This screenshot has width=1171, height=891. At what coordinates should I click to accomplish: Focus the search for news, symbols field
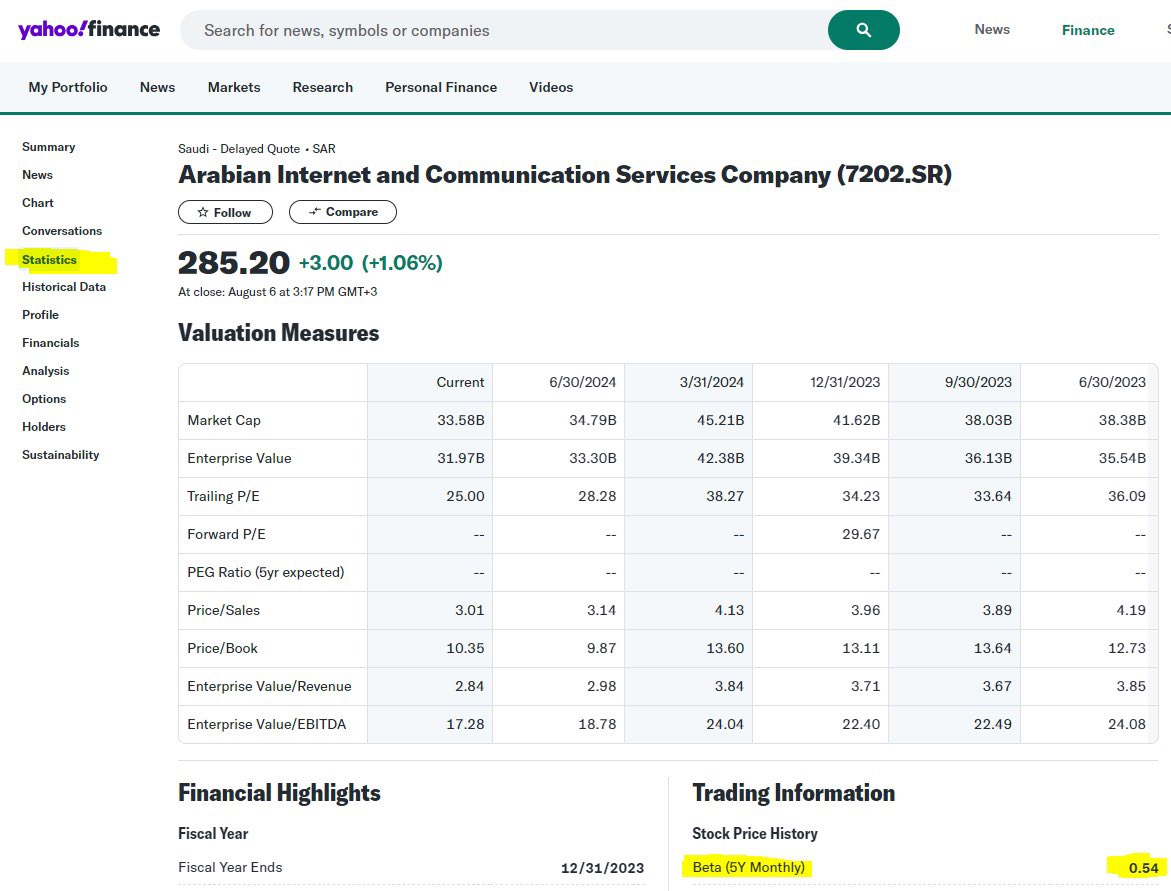tap(504, 30)
